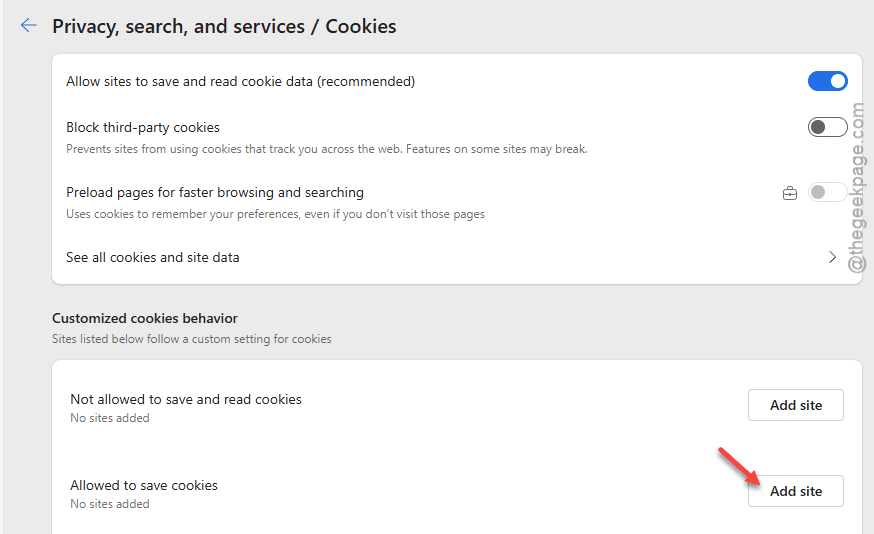
Task: Click the Customized cookies behavior heading
Action: [145, 318]
